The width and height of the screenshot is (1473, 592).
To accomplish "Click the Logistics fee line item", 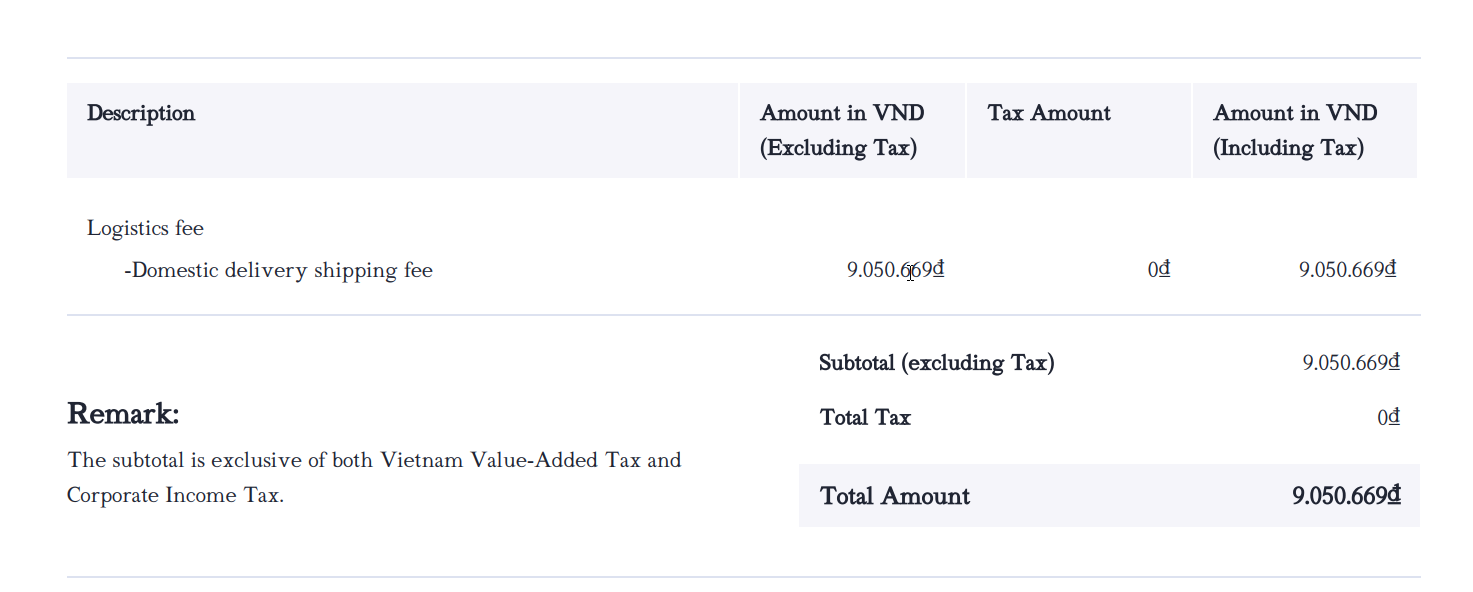I will click(145, 229).
